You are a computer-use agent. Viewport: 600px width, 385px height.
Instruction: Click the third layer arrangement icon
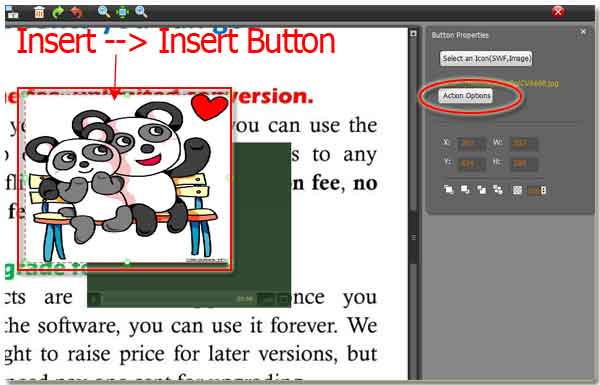(481, 189)
